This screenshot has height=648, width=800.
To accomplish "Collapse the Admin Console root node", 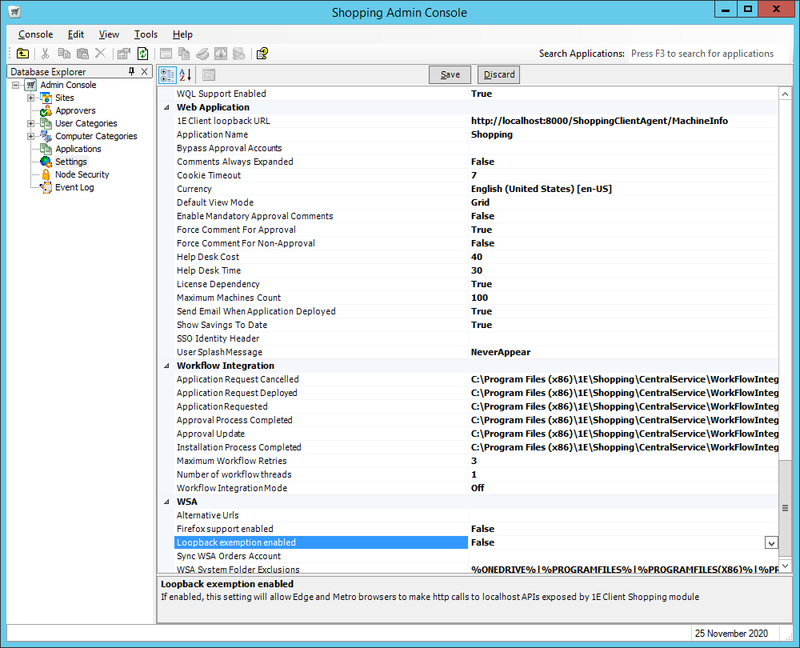I will [x=16, y=85].
